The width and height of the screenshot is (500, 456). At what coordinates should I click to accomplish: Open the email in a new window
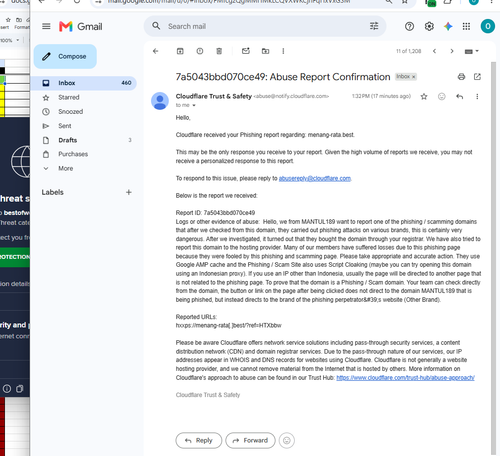(477, 77)
